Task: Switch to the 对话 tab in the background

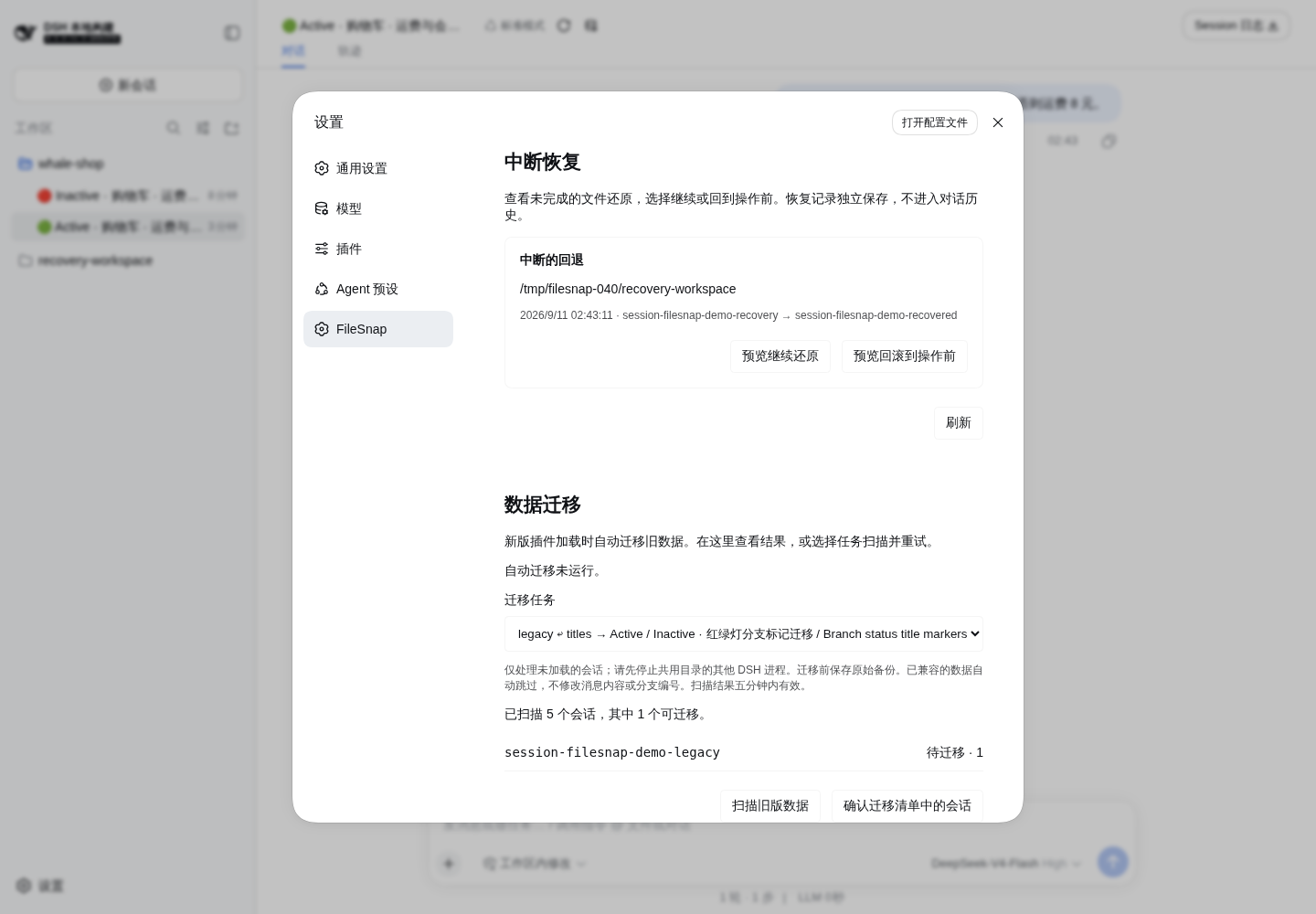Action: [x=293, y=51]
